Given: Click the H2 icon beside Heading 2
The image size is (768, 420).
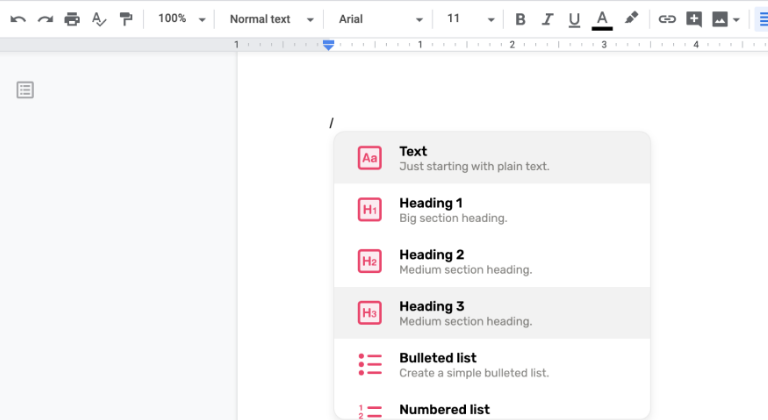Looking at the screenshot, I should (x=369, y=261).
